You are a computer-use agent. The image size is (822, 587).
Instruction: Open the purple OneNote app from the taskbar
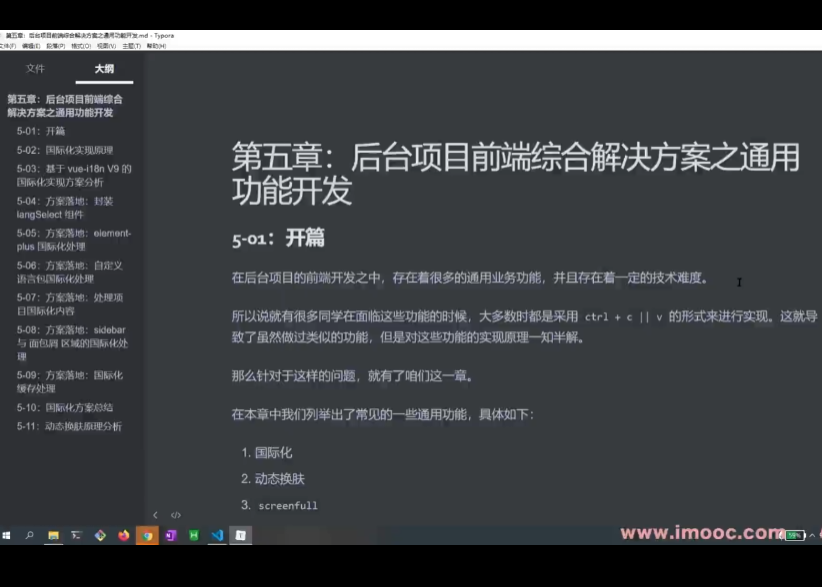pos(170,535)
